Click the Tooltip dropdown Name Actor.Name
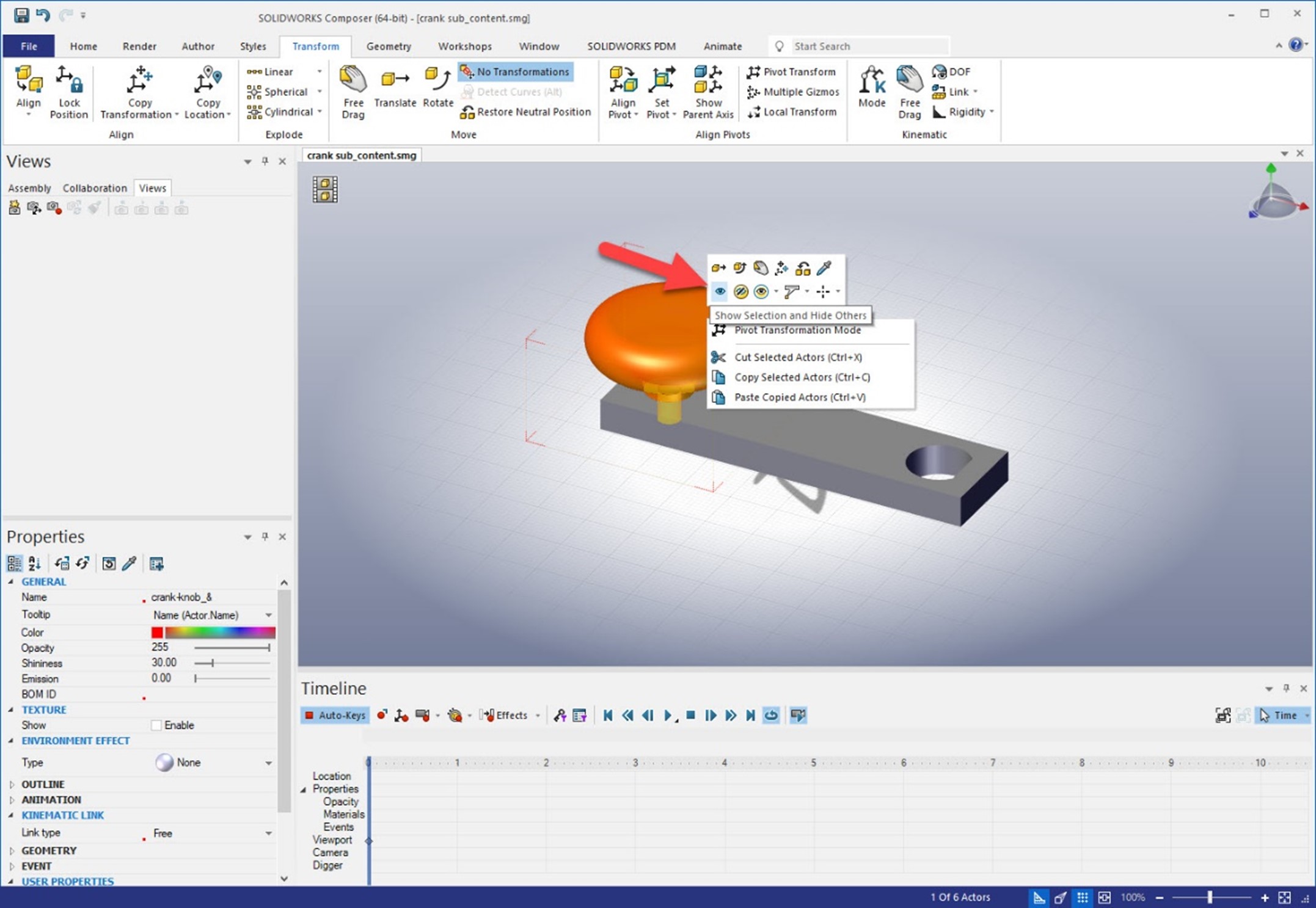This screenshot has width=1316, height=908. pos(213,614)
